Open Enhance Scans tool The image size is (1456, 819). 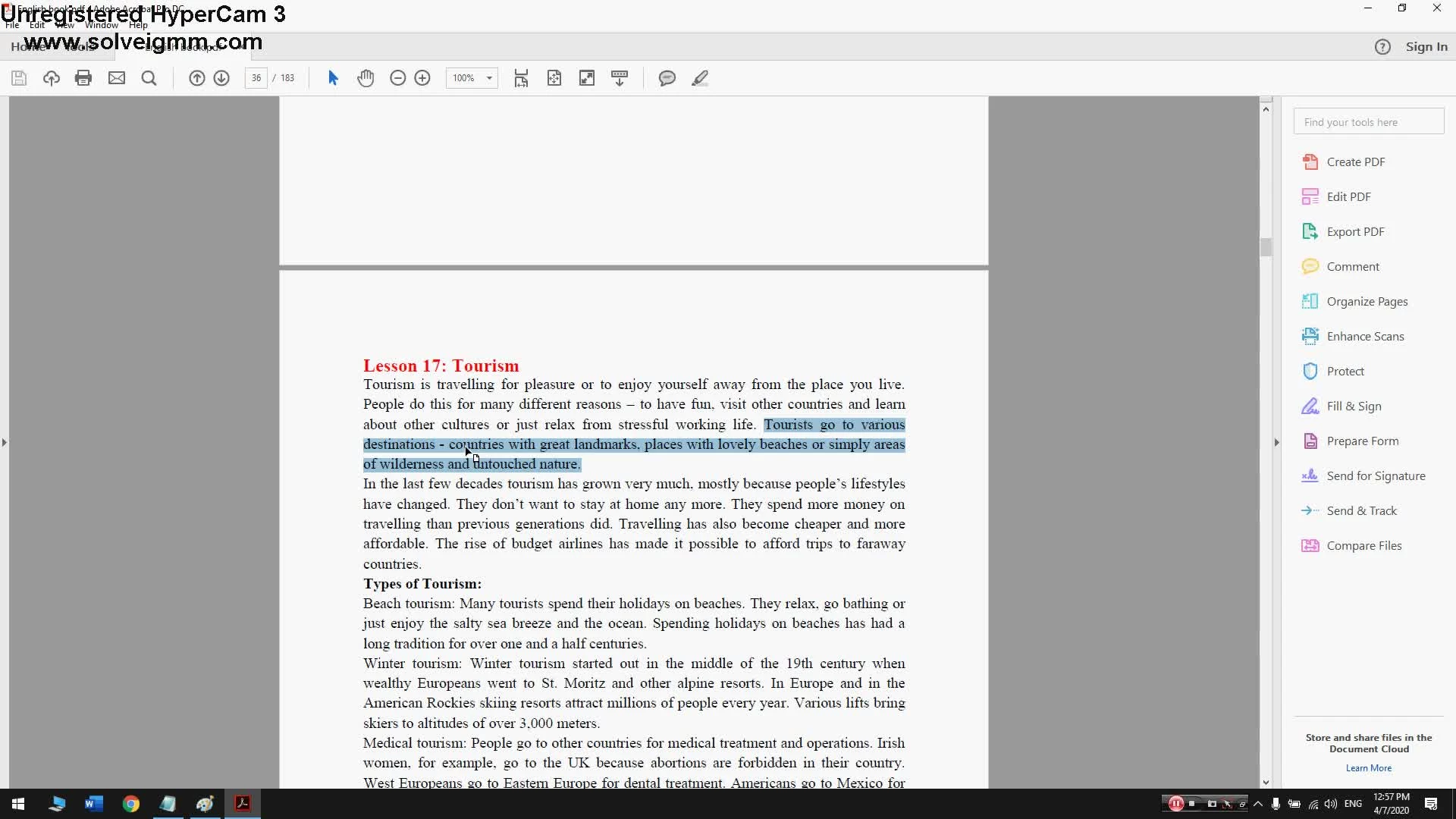coord(1353,337)
